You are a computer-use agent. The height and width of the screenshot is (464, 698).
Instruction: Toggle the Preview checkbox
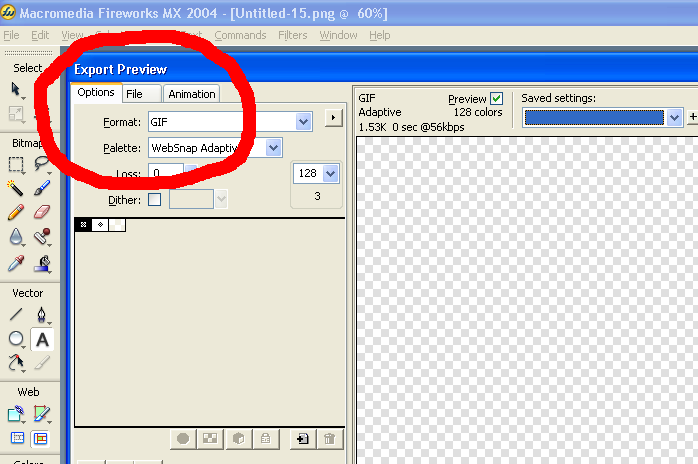(x=496, y=98)
